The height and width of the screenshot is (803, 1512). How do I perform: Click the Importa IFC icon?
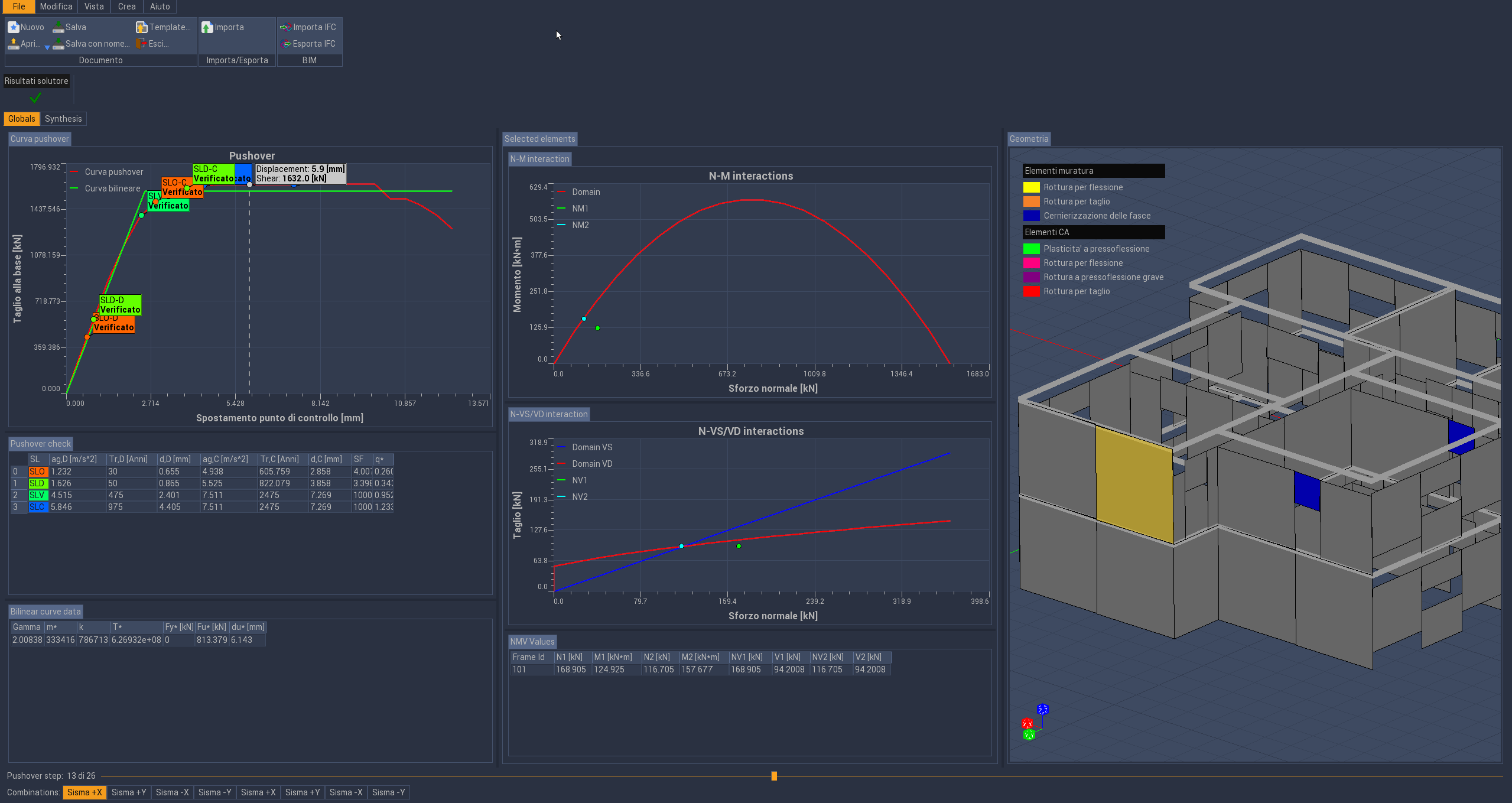[x=286, y=27]
